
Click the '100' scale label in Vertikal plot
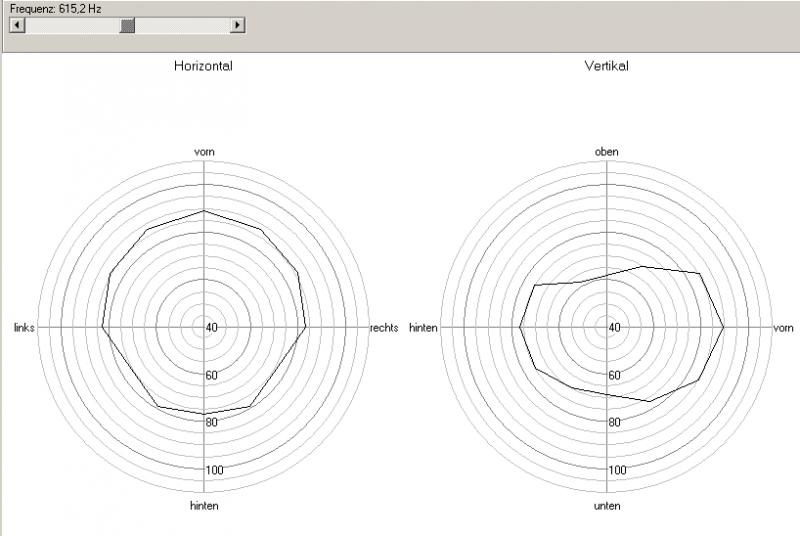(x=617, y=470)
